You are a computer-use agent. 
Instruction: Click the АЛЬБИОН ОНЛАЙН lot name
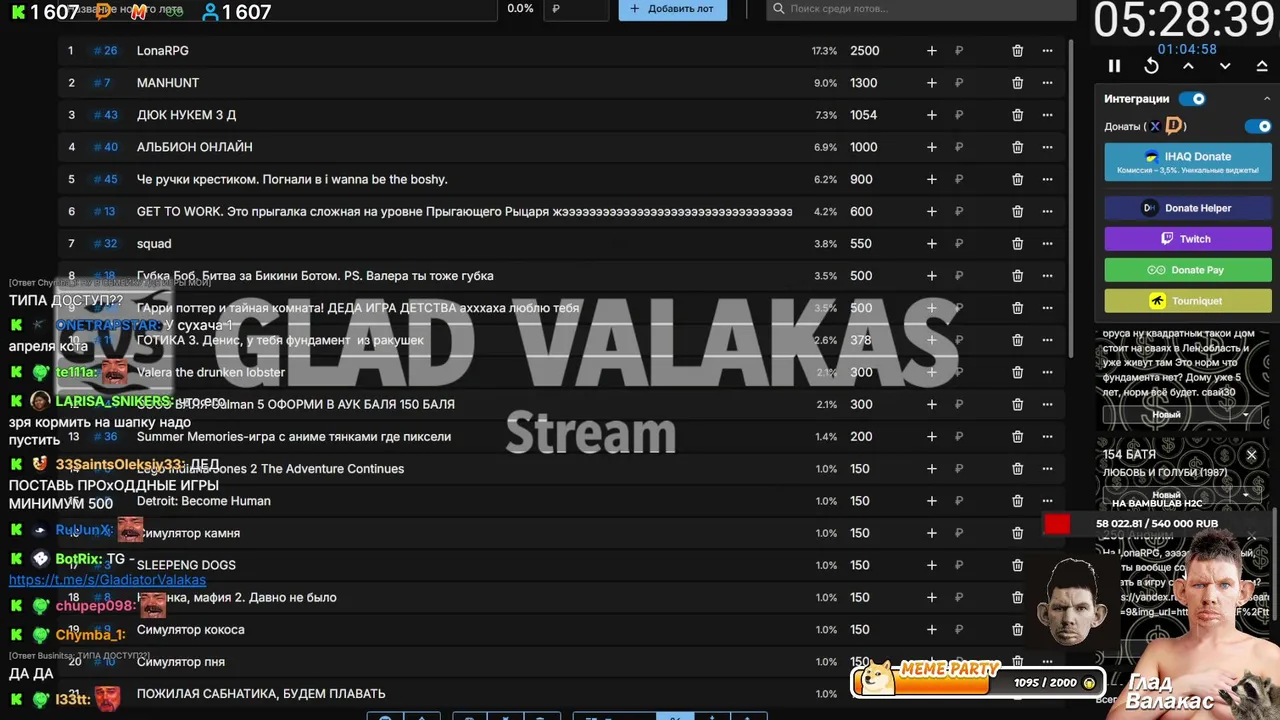[x=194, y=147]
